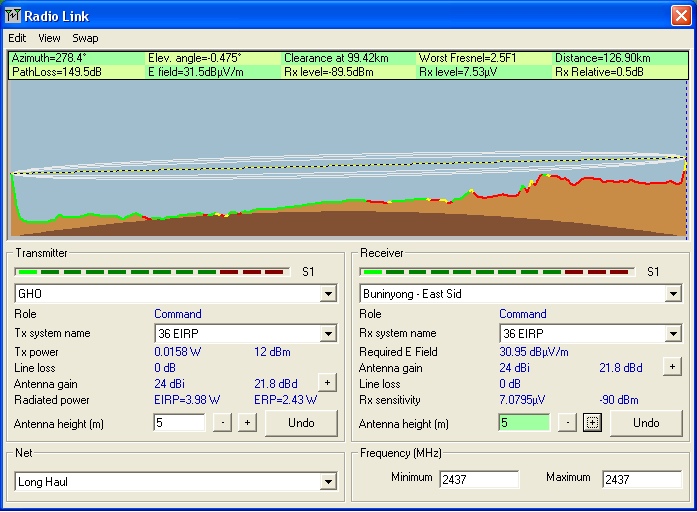The image size is (697, 512).
Task: Expand the GHO transmitter site dropdown
Action: click(328, 293)
